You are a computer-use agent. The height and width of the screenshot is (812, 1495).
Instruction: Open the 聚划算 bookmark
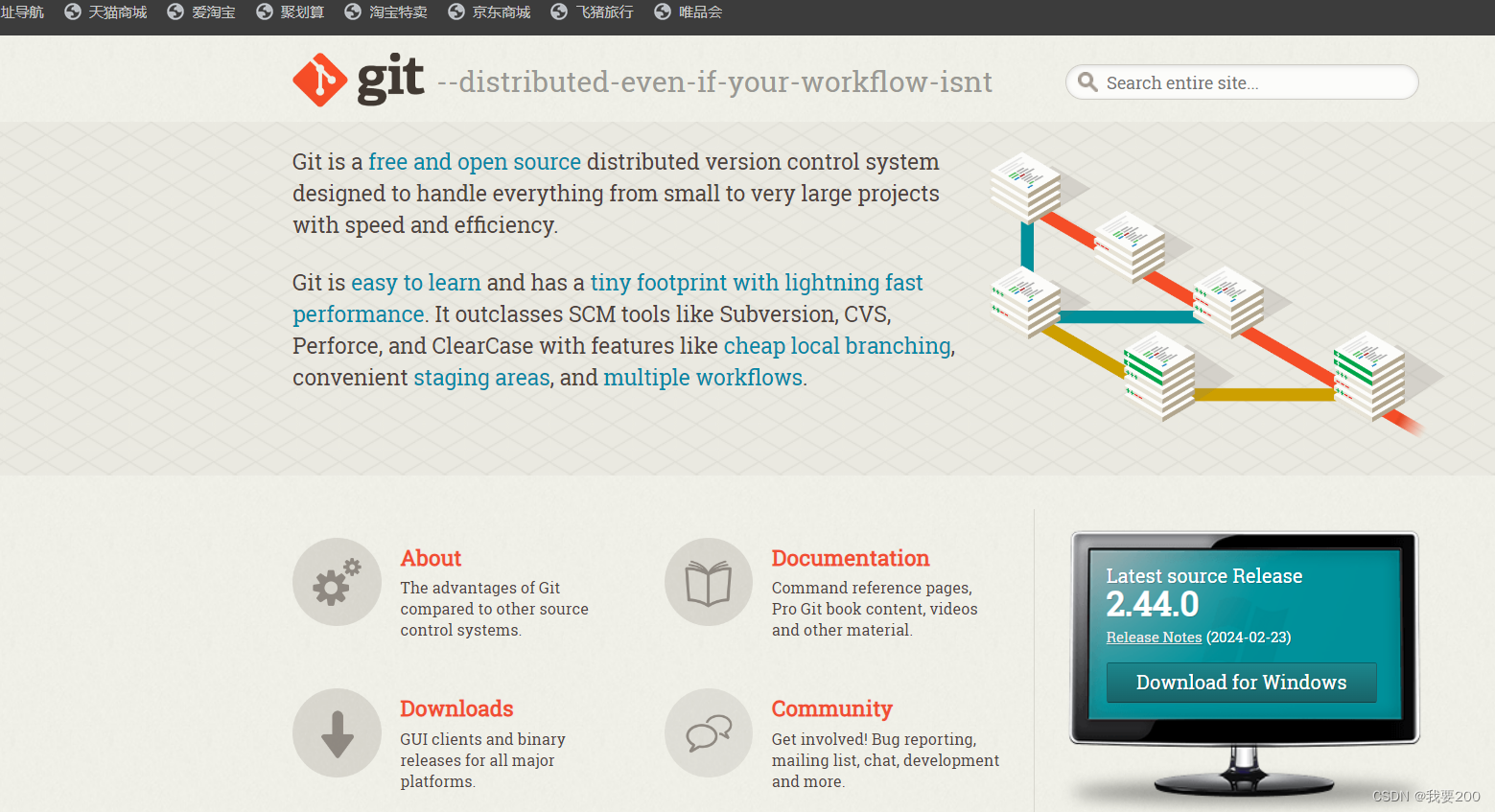point(302,12)
